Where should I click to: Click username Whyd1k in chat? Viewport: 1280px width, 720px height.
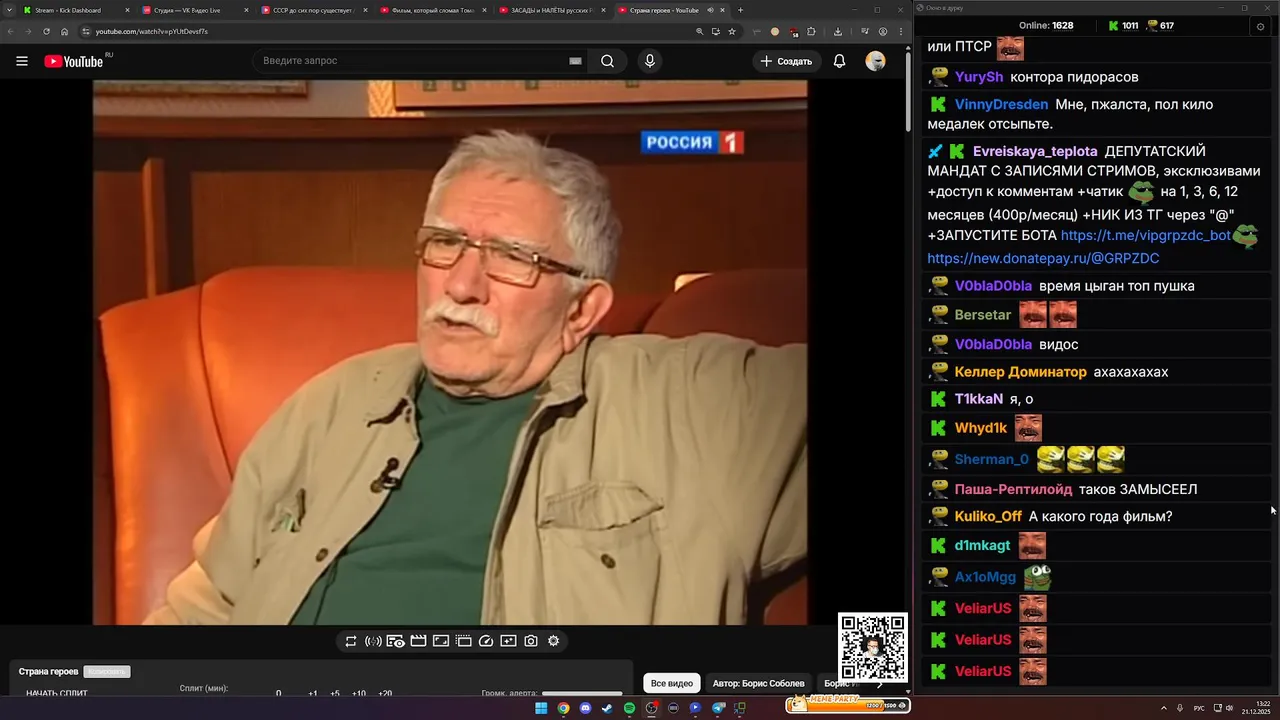pyautogui.click(x=981, y=428)
